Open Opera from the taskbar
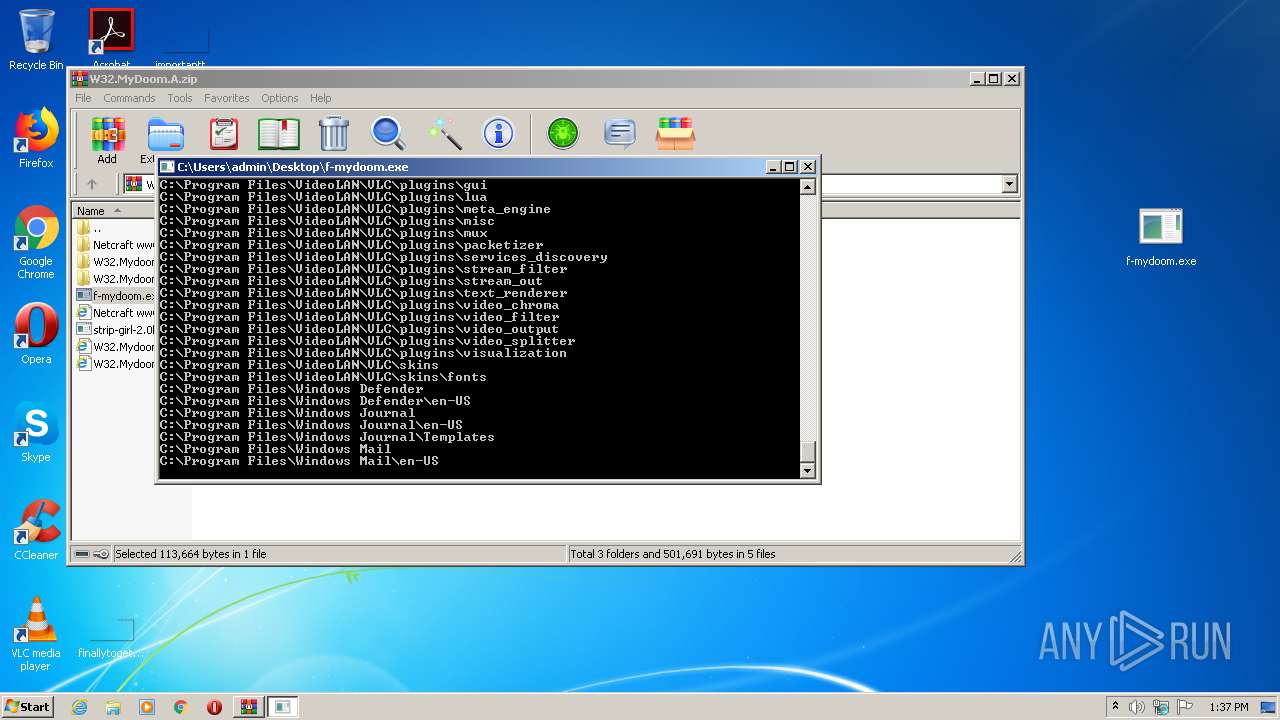 pyautogui.click(x=214, y=707)
